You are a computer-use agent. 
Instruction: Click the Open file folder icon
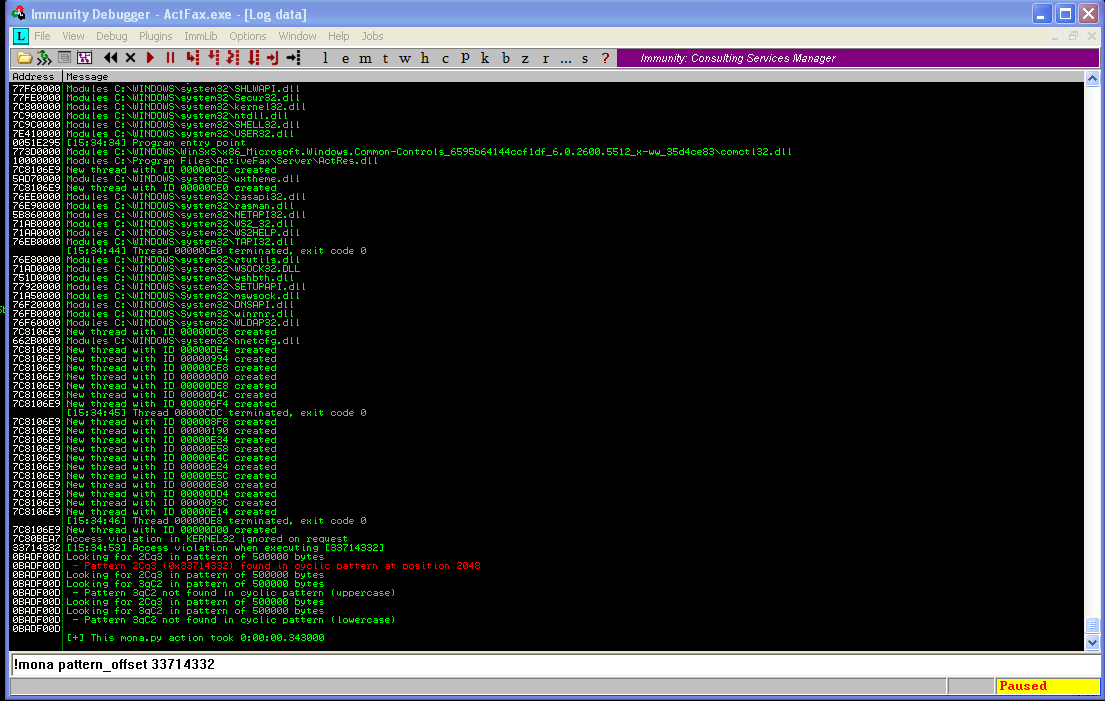coord(24,58)
